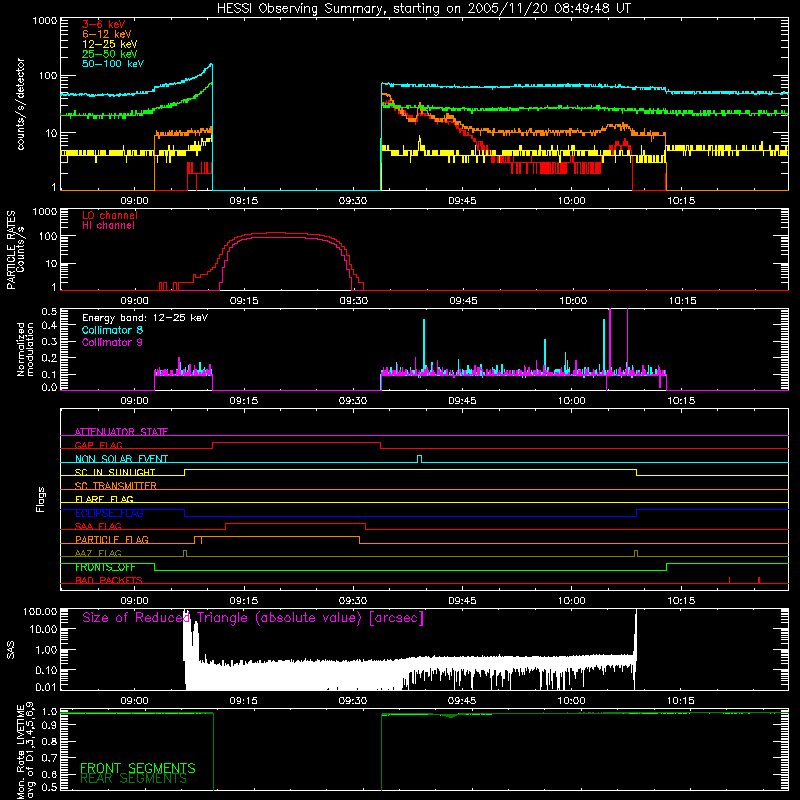Screen dimensions: 800x800
Task: Click the GAP_FLAG label
Action: [x=98, y=445]
